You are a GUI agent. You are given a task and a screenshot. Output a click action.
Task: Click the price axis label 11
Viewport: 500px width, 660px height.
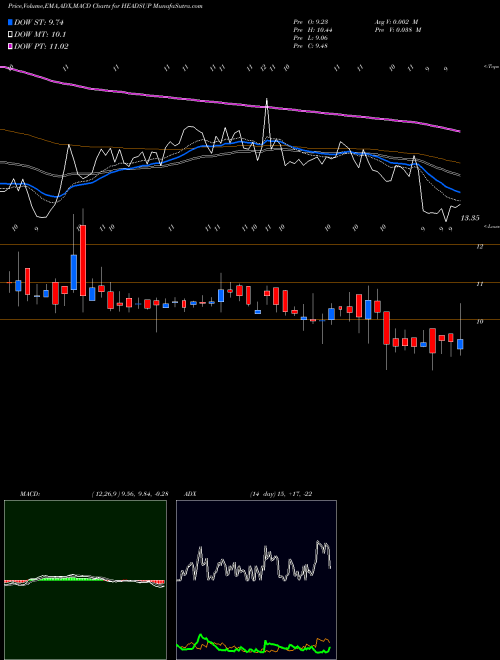coord(479,285)
